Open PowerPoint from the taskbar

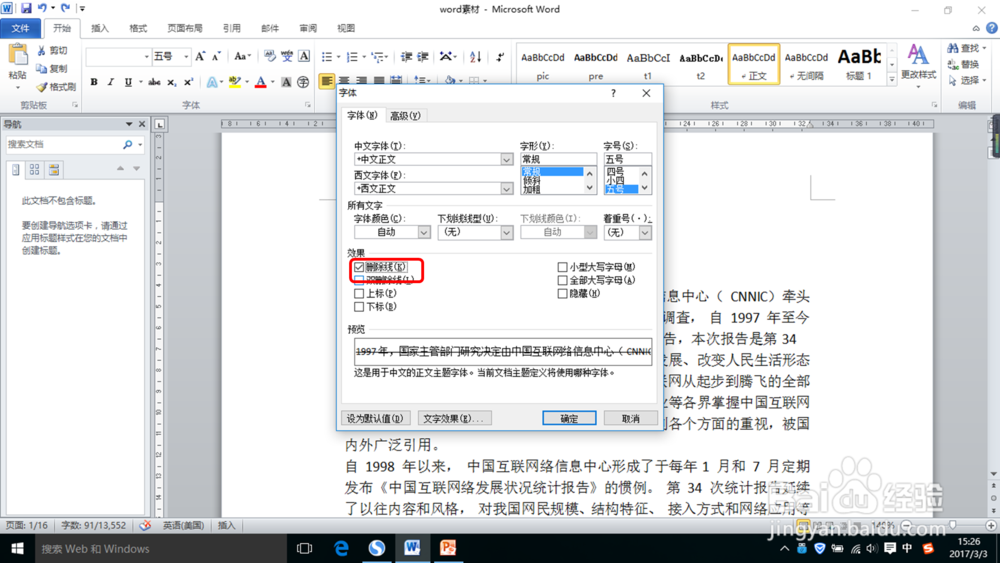[x=448, y=548]
